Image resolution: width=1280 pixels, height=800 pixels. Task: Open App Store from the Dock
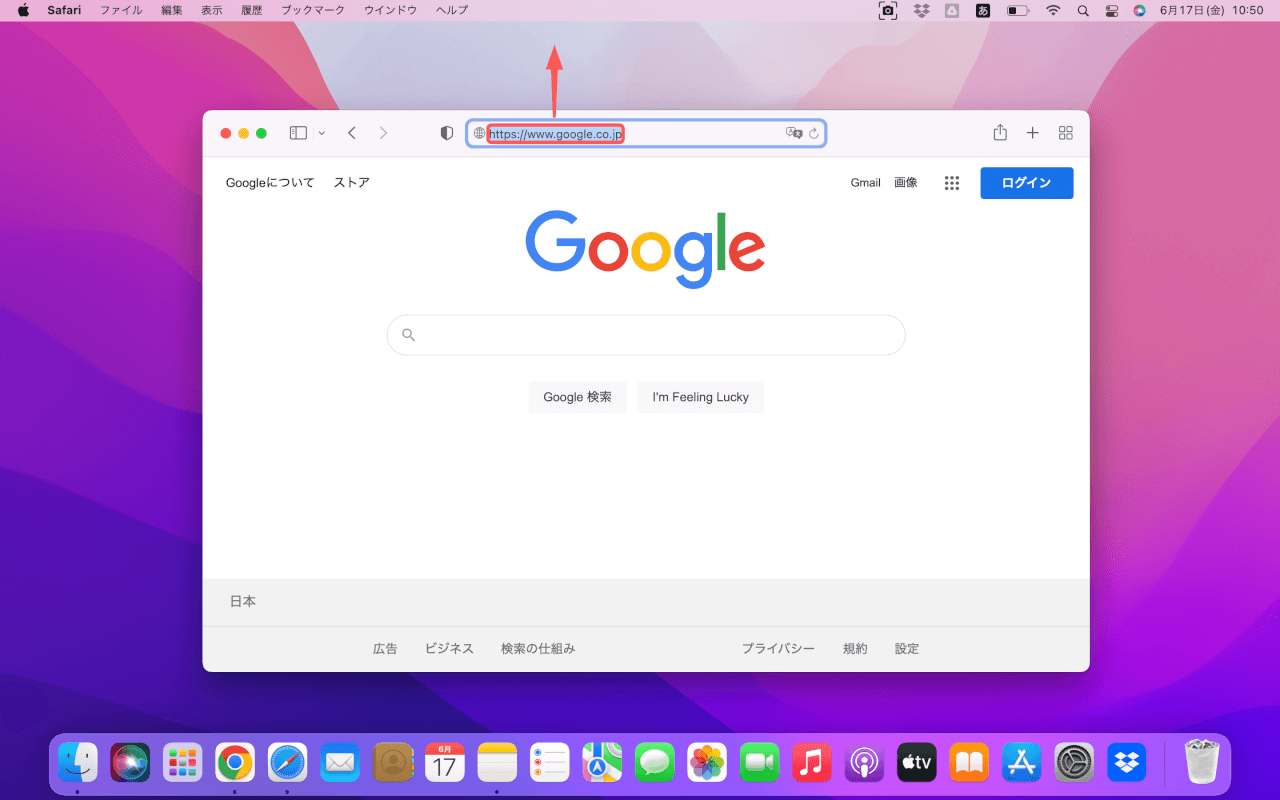(x=1022, y=762)
